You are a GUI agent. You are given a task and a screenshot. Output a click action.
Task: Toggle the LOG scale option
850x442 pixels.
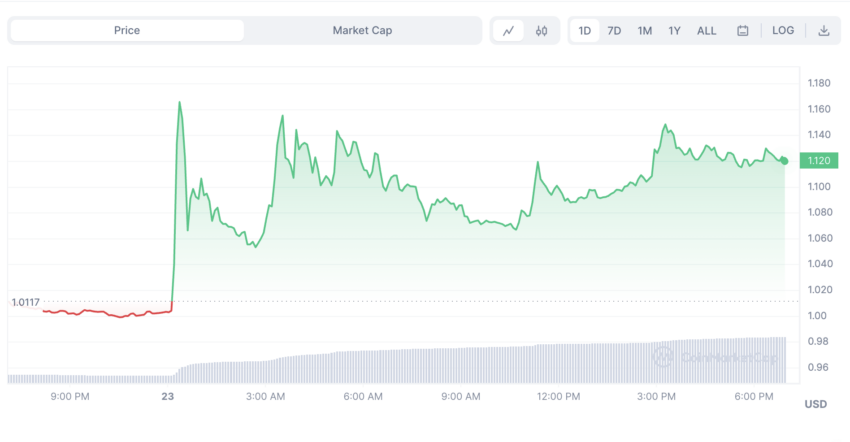pyautogui.click(x=783, y=30)
